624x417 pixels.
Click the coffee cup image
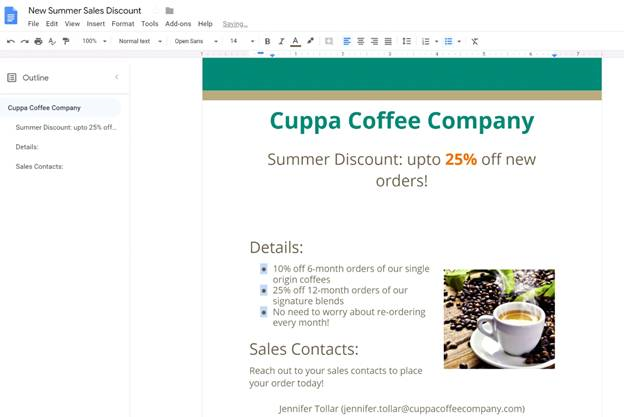pos(499,318)
